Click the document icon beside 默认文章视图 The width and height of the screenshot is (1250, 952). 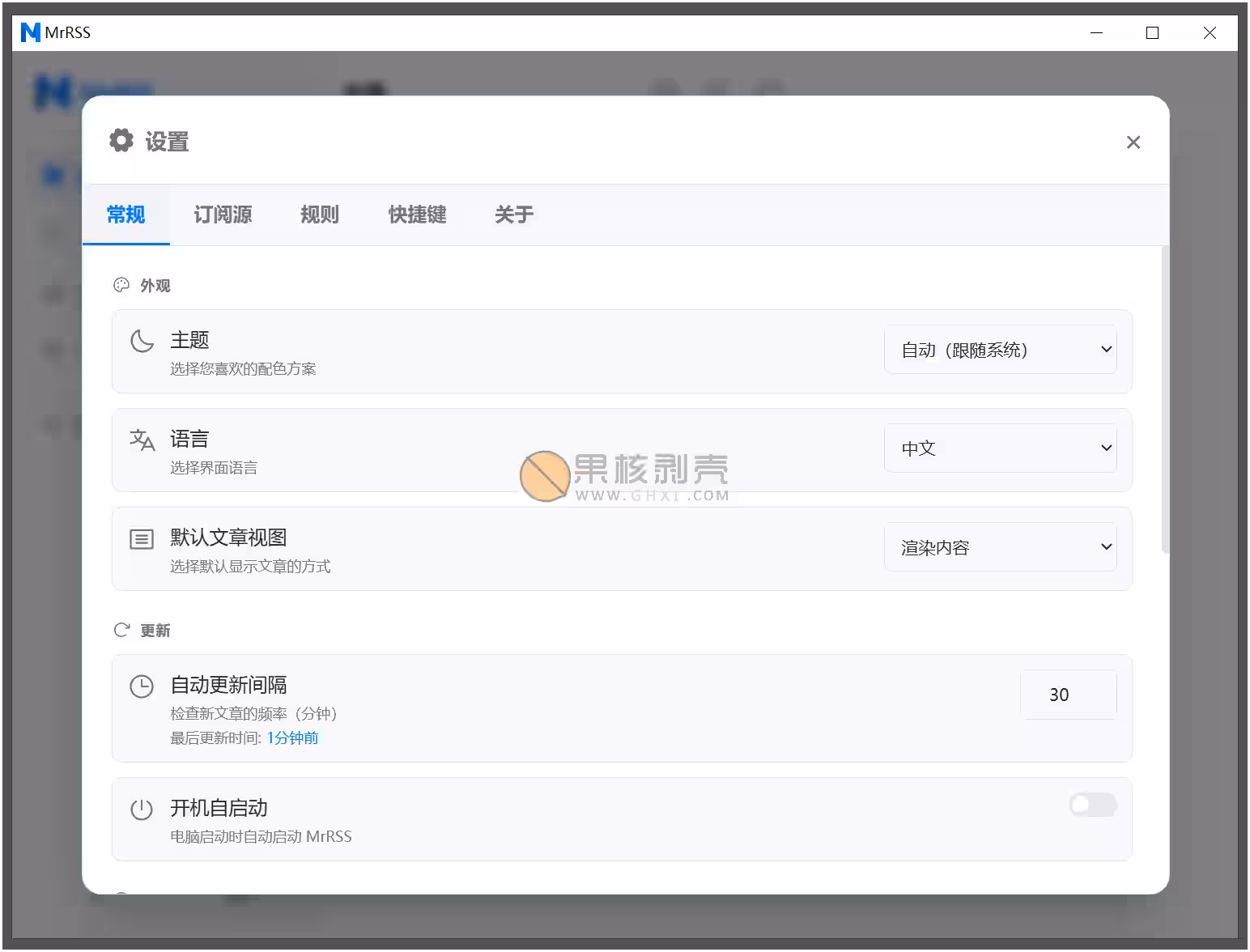point(142,538)
